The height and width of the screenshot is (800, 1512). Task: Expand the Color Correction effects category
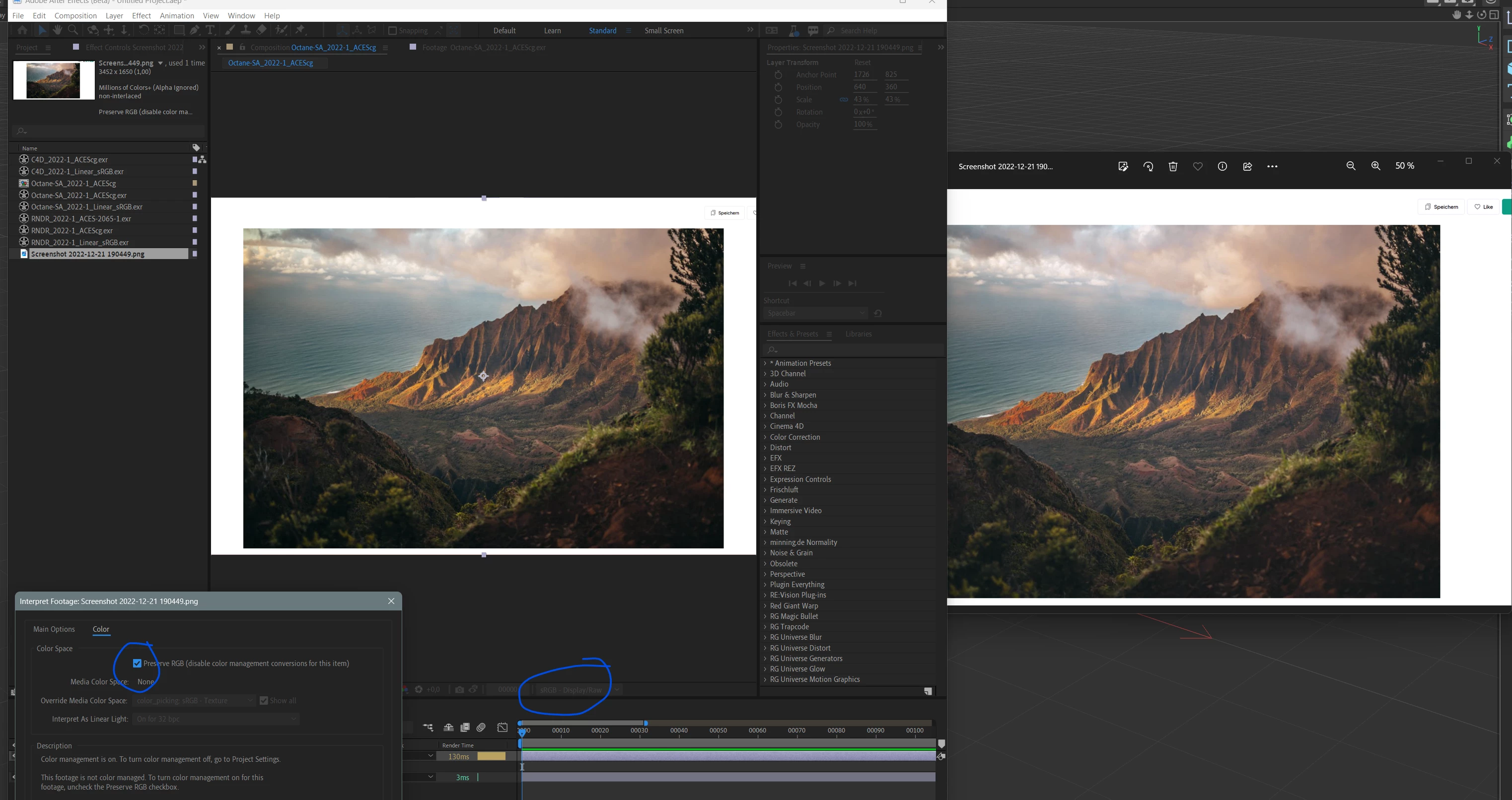(795, 437)
